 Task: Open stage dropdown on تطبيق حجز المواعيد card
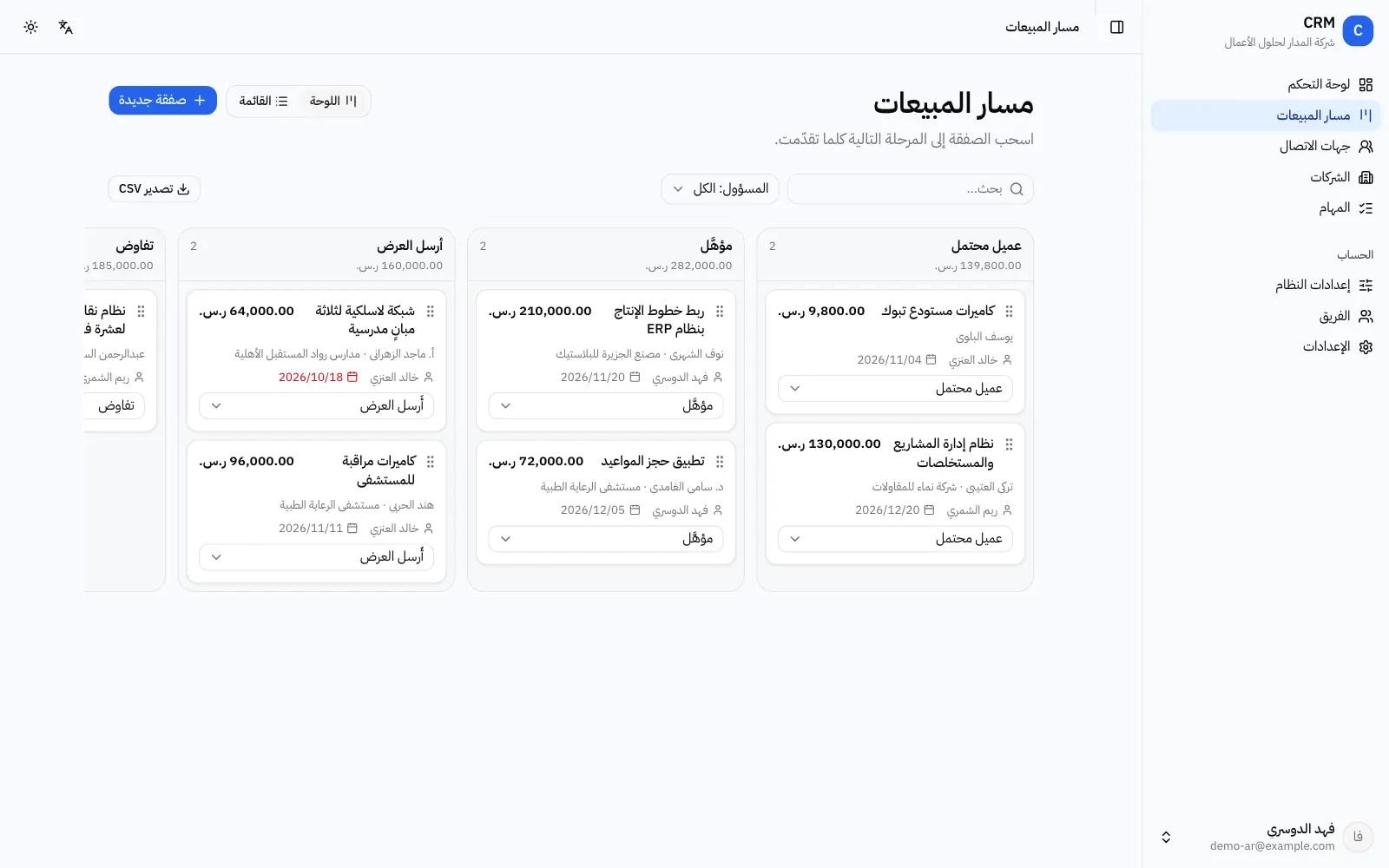(x=606, y=539)
